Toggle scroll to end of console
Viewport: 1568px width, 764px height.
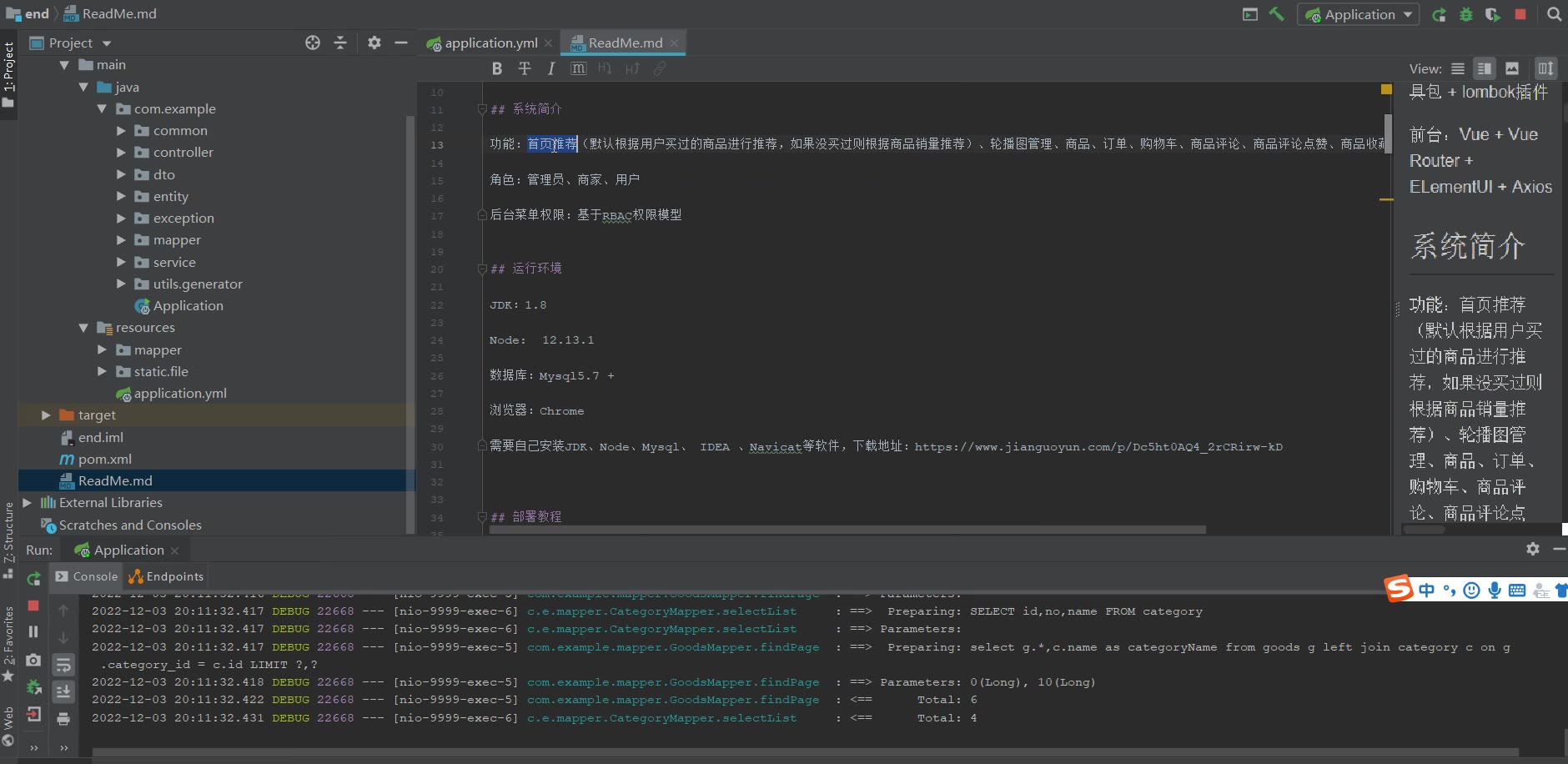pyautogui.click(x=63, y=691)
